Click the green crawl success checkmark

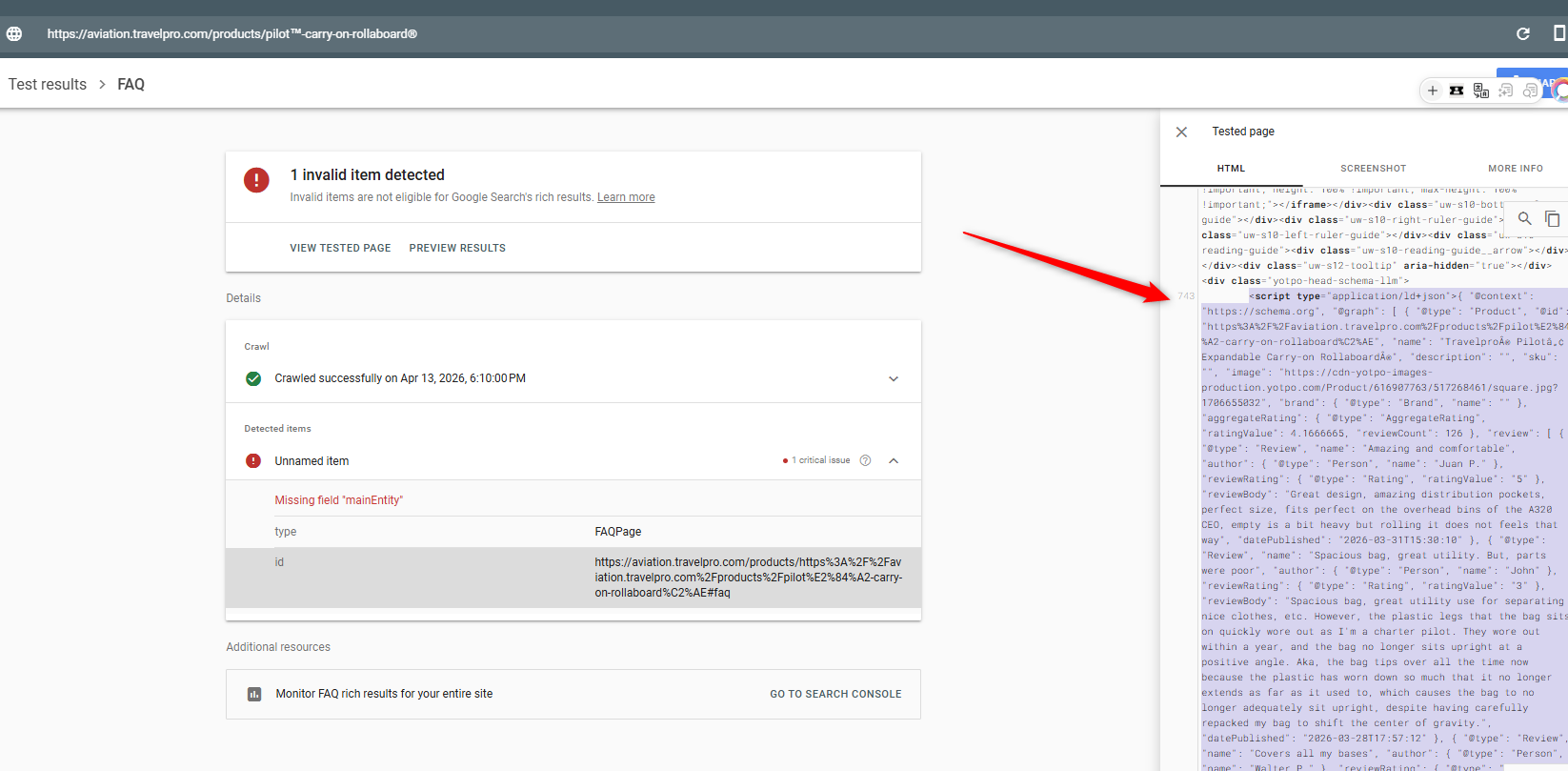(253, 378)
